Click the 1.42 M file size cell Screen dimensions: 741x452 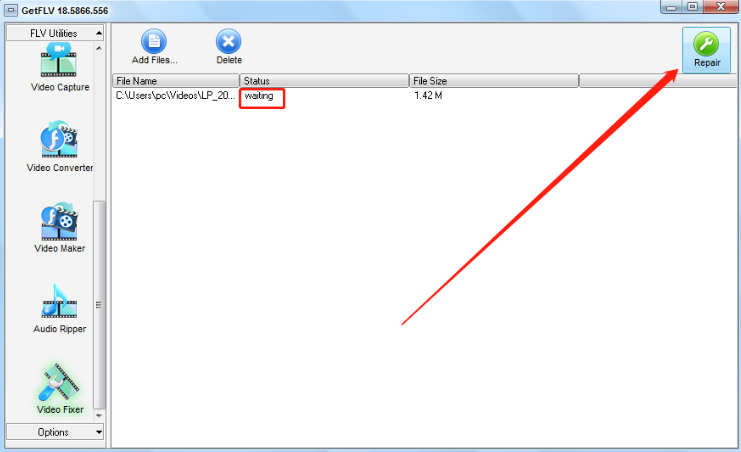click(x=428, y=96)
